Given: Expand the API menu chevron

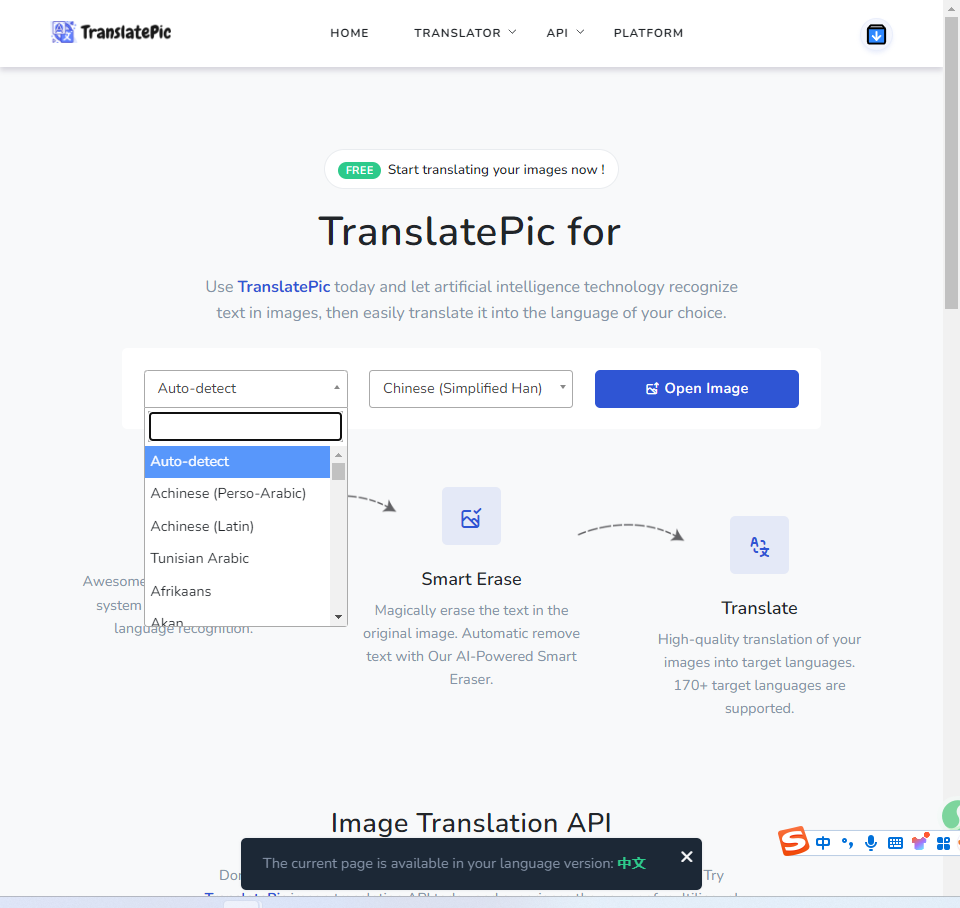Looking at the screenshot, I should point(580,32).
